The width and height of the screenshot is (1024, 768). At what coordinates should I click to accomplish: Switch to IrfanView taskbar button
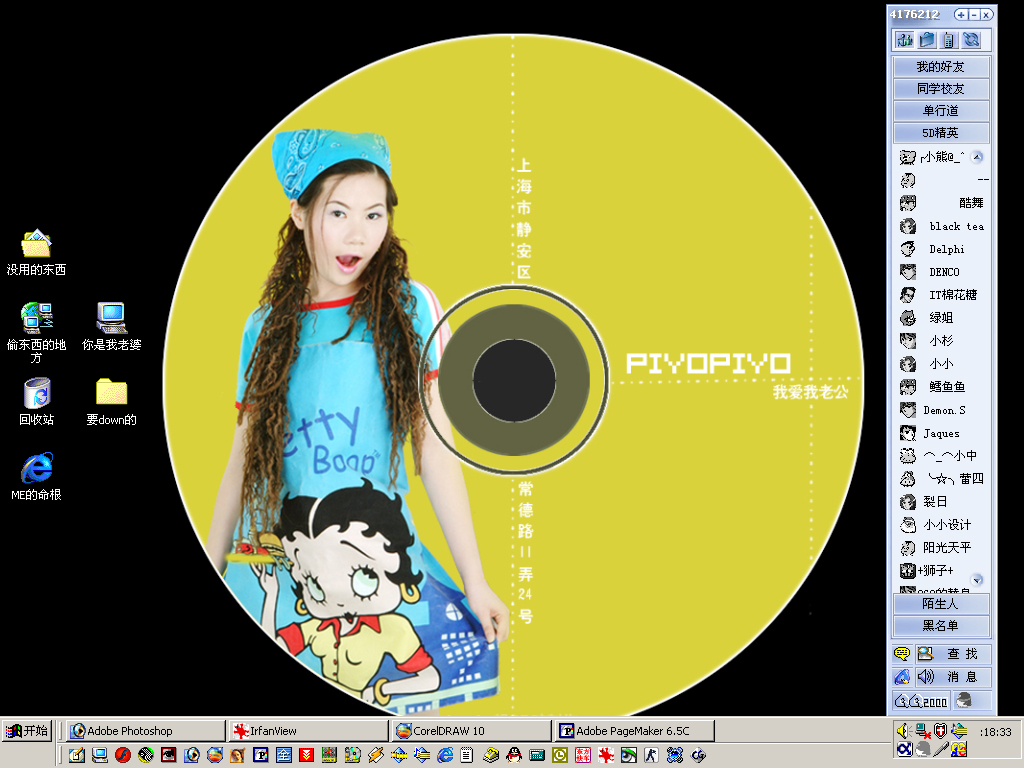coord(309,731)
